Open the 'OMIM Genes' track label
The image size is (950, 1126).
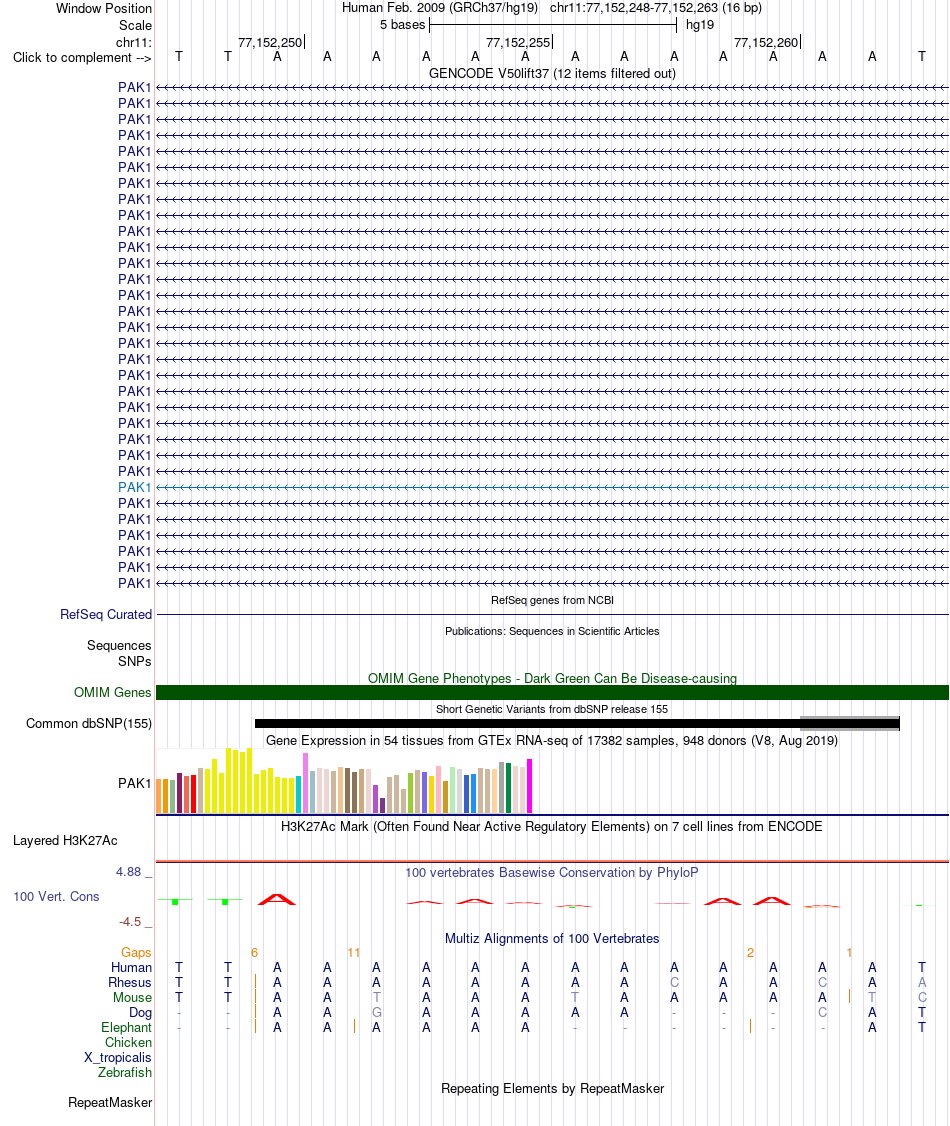(112, 692)
